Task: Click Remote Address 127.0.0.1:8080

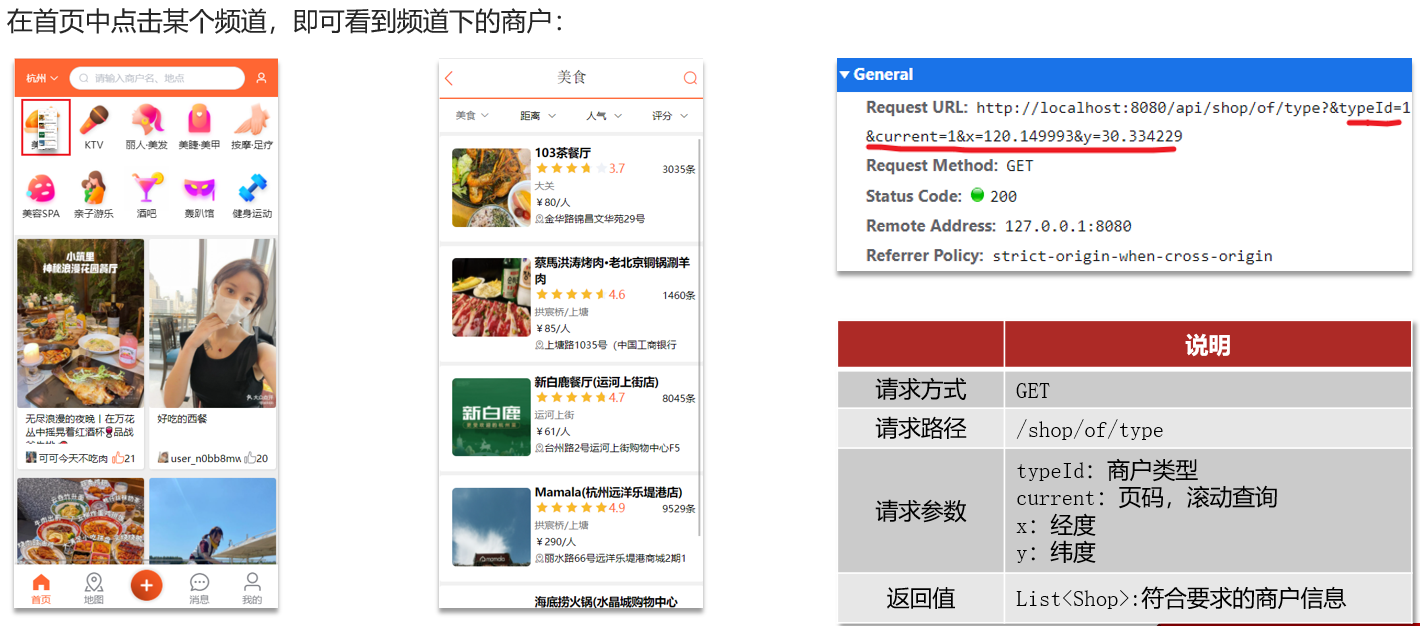Action: 1068,226
